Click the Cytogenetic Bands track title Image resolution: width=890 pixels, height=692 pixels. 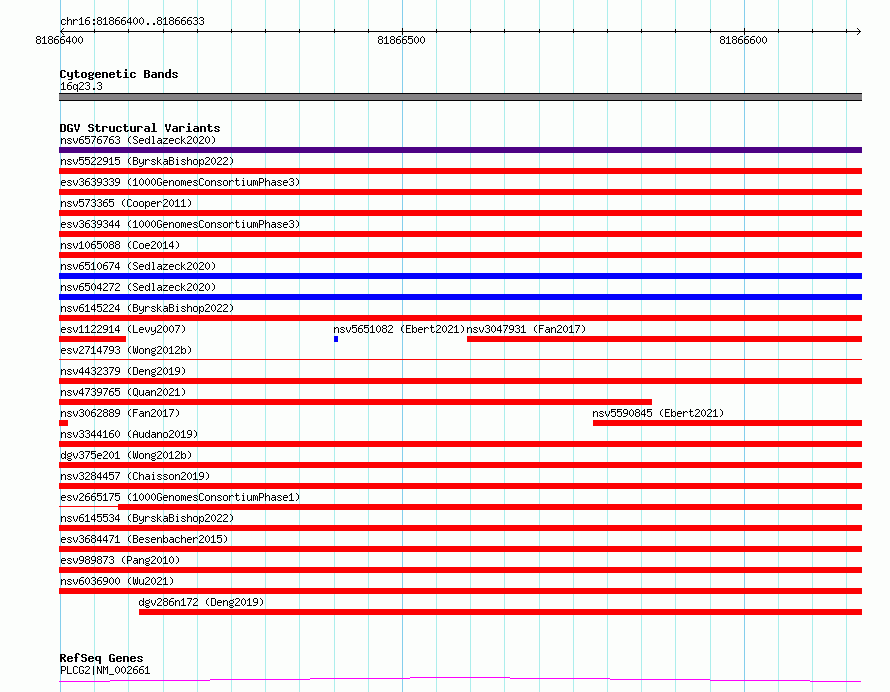coord(119,74)
